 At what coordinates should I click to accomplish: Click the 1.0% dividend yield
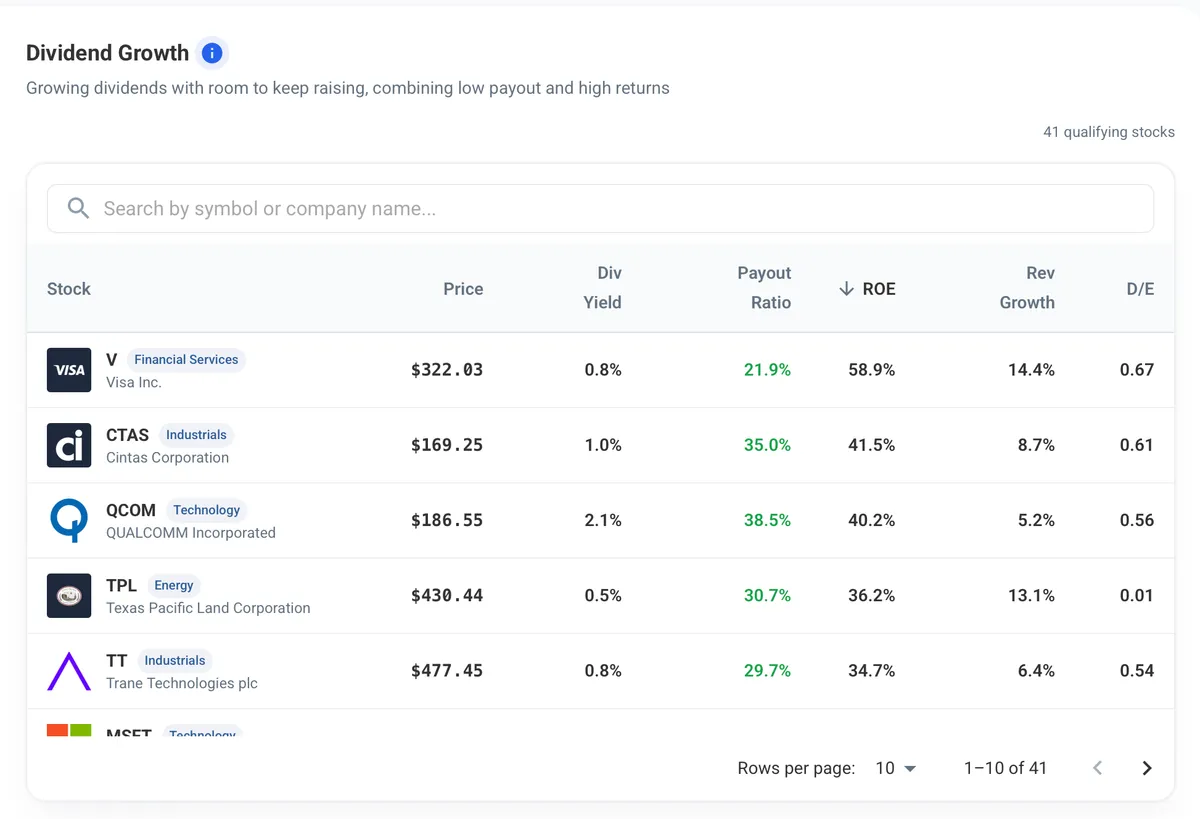pos(603,445)
